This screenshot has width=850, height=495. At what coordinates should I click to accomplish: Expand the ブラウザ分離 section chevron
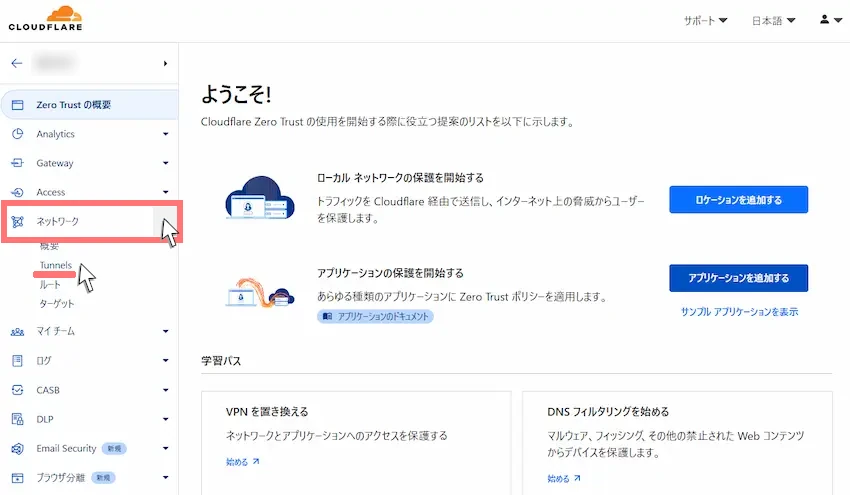[x=165, y=478]
